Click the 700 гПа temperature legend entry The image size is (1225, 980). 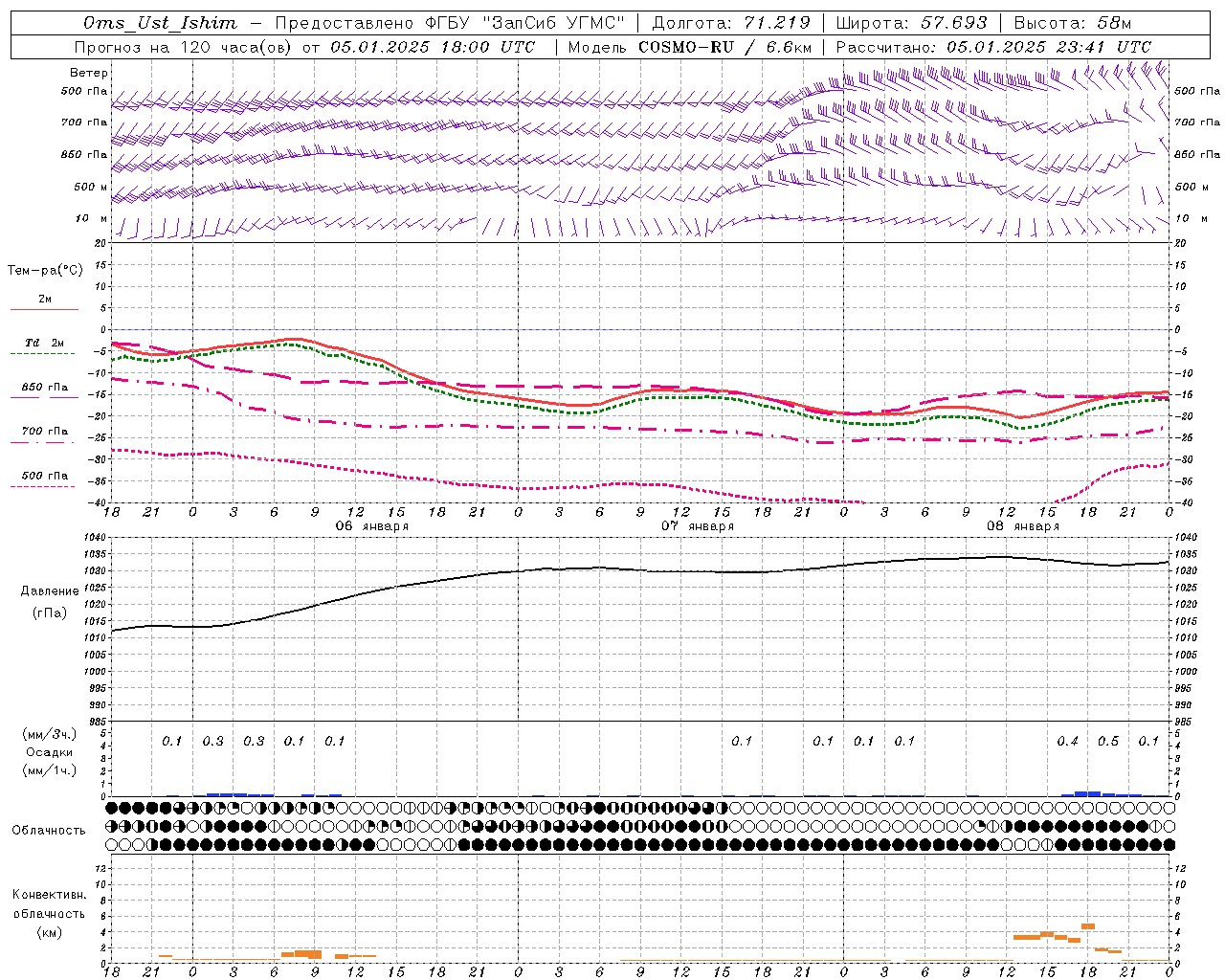click(45, 432)
